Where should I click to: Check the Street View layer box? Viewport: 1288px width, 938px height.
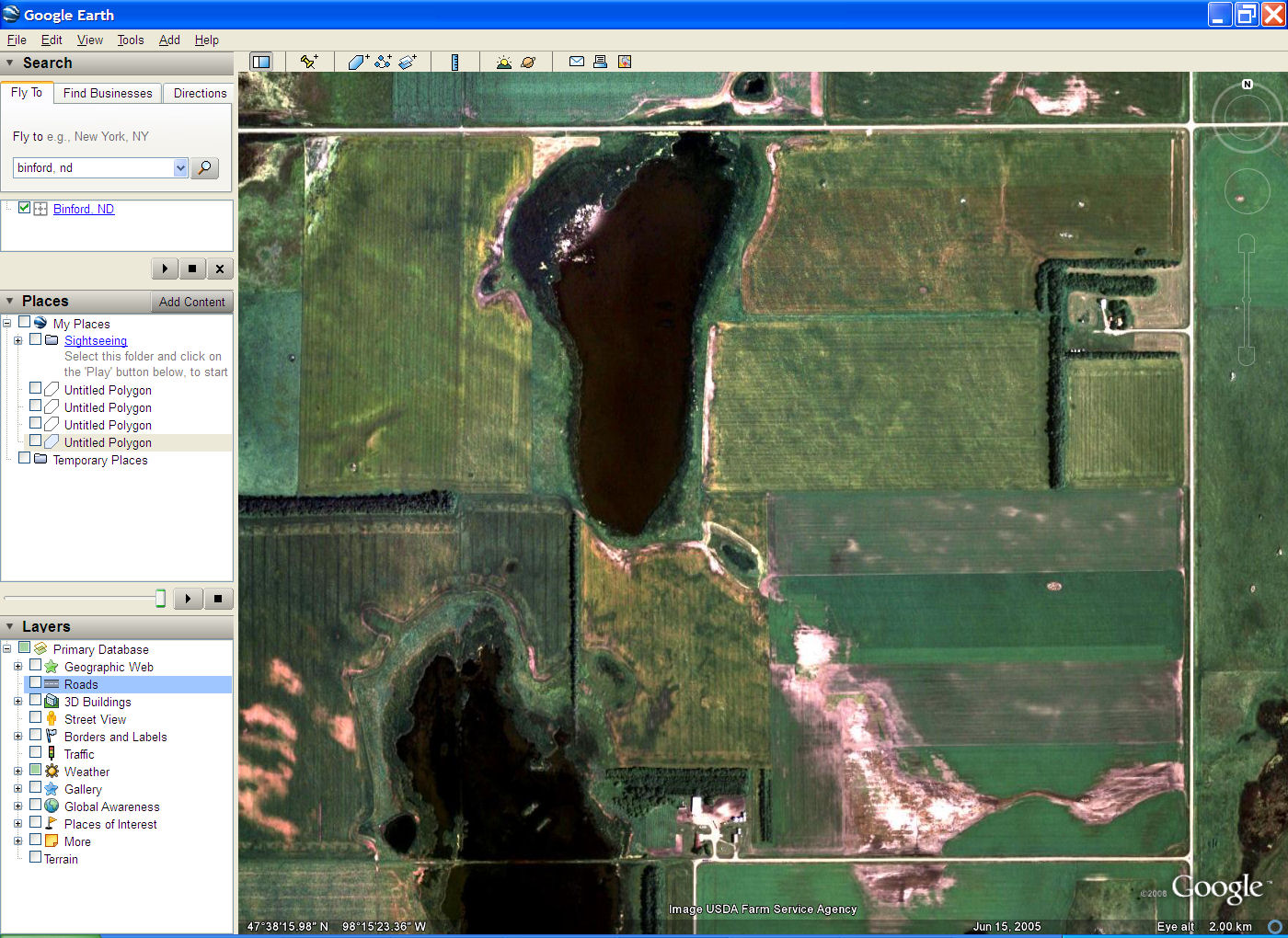click(x=35, y=717)
